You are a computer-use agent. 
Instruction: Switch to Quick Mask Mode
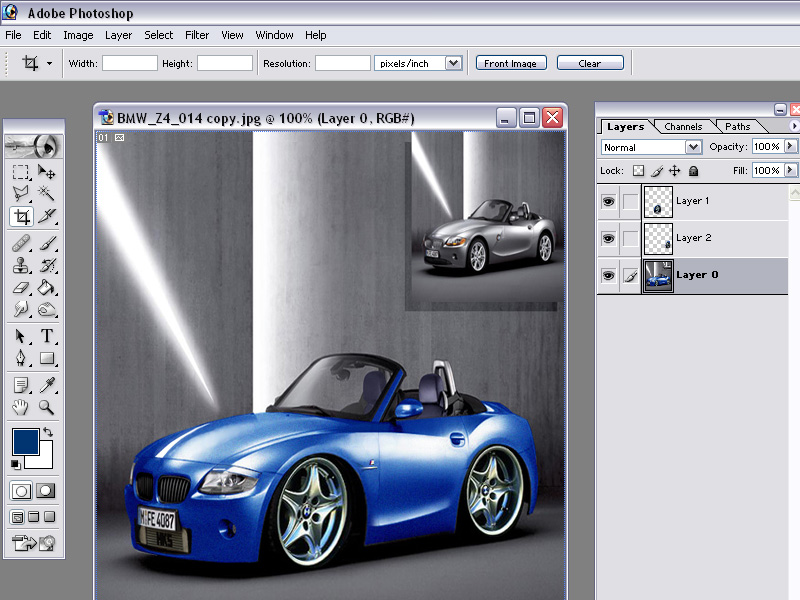(x=45, y=491)
